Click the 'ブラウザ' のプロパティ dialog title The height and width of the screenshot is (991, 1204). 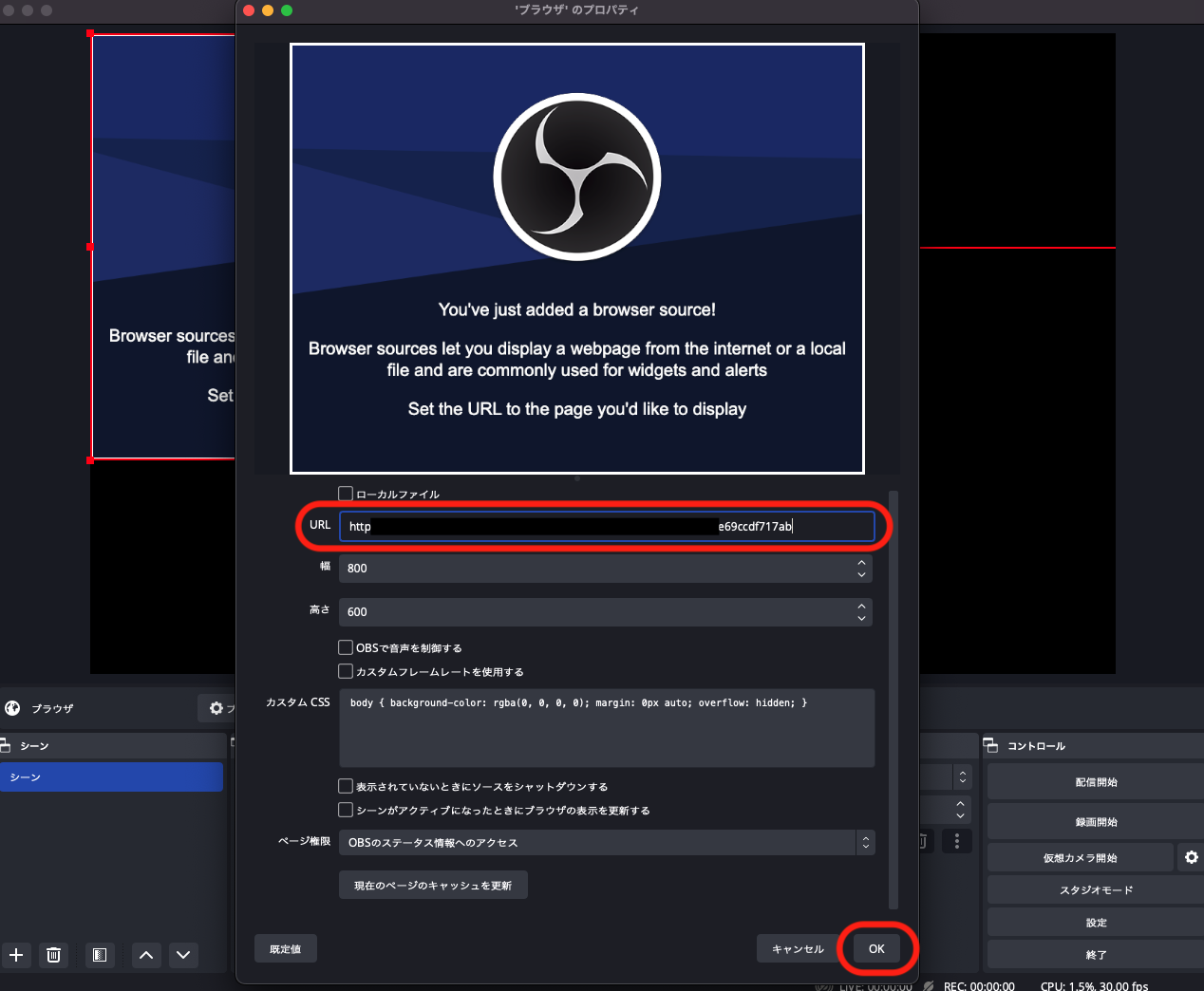click(x=576, y=10)
